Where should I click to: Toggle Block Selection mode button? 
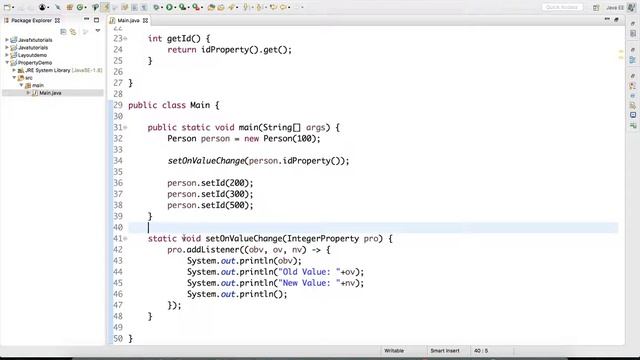point(134,7)
